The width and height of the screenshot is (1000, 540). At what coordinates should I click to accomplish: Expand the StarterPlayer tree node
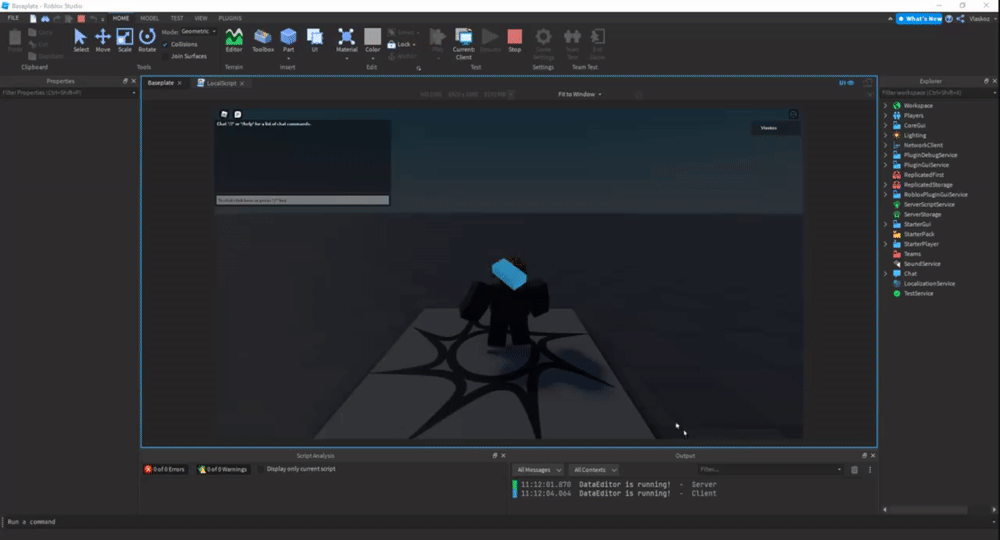pyautogui.click(x=885, y=244)
